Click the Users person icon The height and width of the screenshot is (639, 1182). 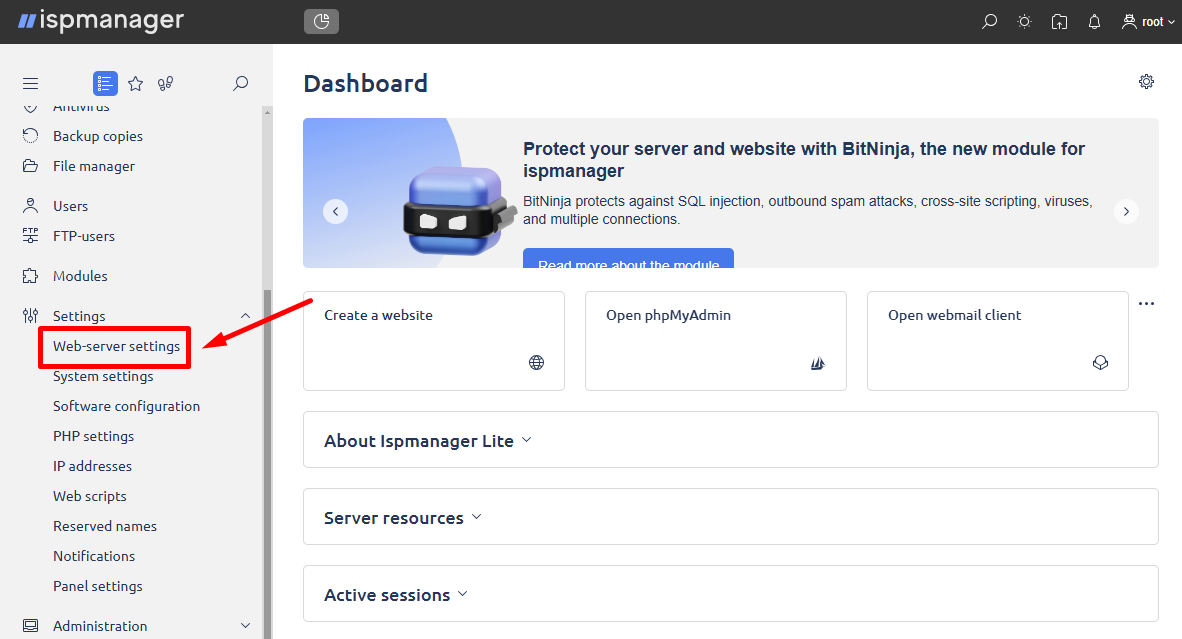coord(30,206)
